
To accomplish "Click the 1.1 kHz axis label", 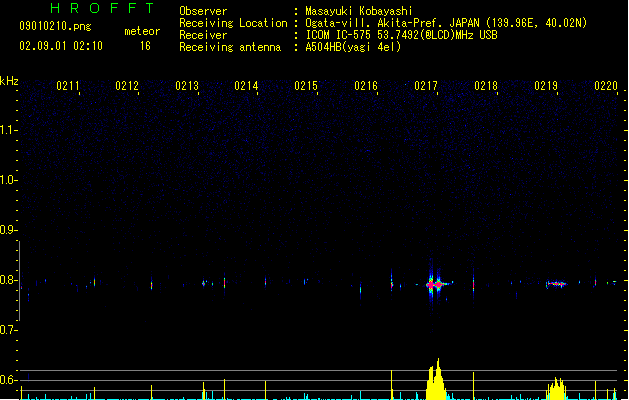I will [x=8, y=130].
